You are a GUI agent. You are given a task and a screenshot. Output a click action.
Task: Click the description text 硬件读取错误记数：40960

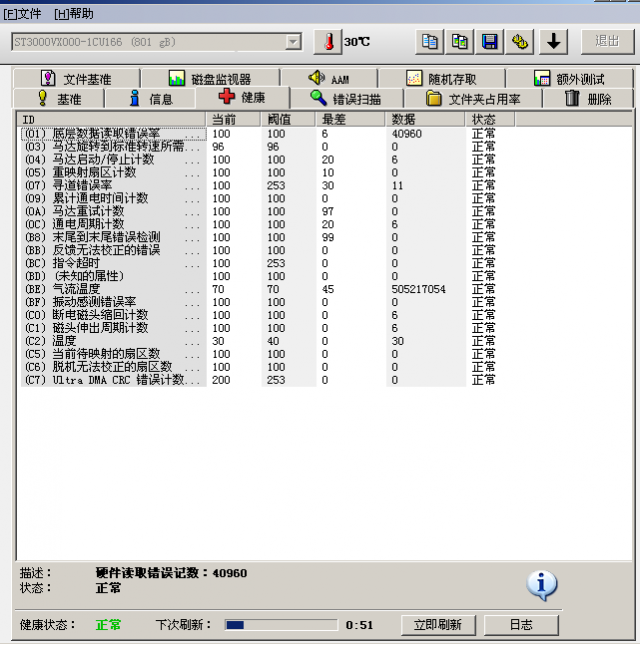click(172, 573)
